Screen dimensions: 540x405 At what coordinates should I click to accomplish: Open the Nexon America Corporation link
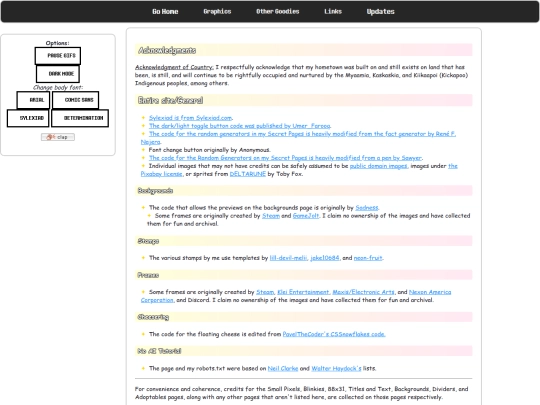(x=430, y=292)
